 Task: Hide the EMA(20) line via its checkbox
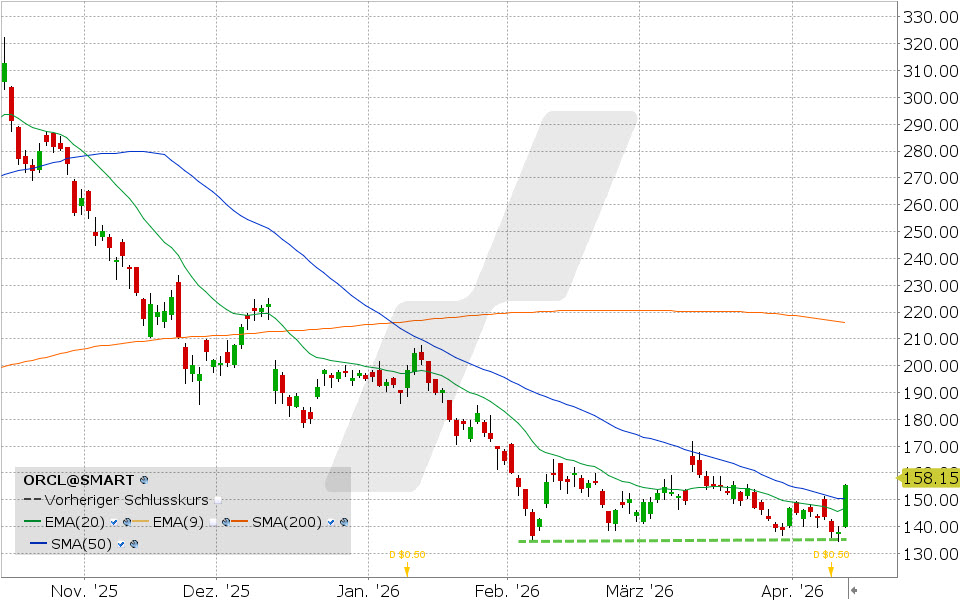coord(115,522)
